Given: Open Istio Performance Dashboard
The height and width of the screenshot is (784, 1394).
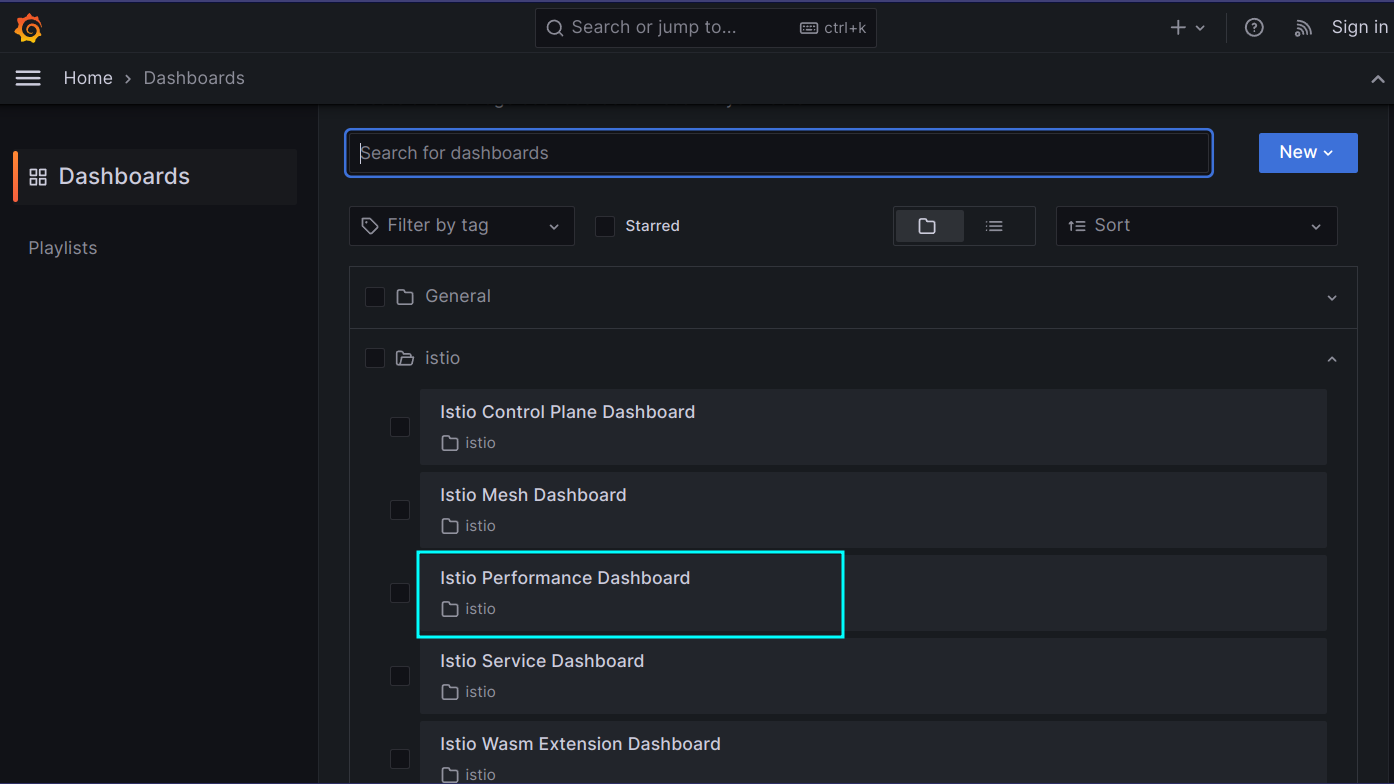Looking at the screenshot, I should 873,593.
